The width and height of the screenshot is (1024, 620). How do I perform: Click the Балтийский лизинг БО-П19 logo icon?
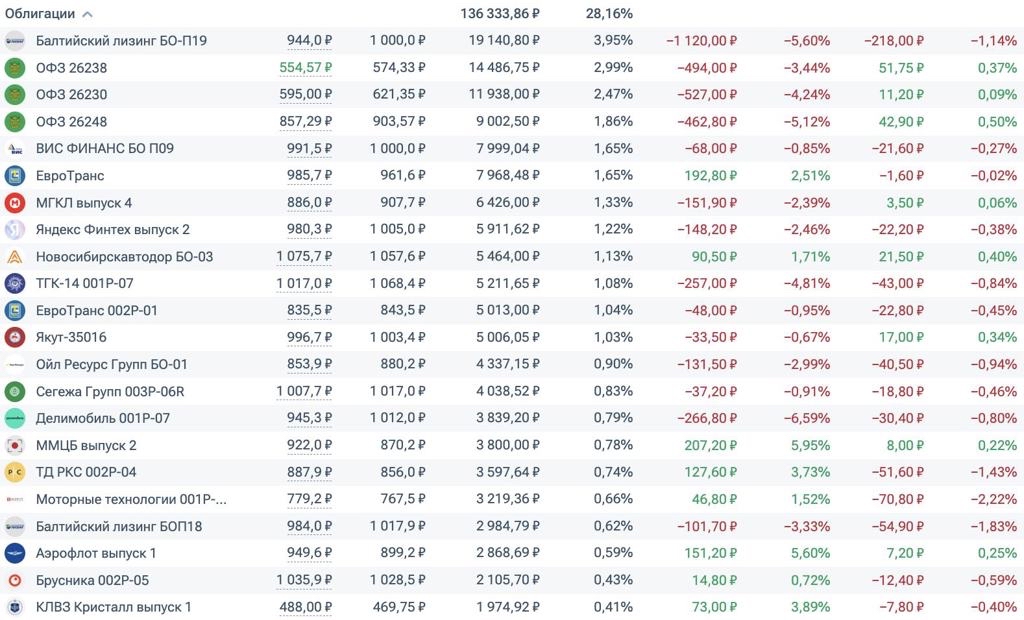point(15,41)
